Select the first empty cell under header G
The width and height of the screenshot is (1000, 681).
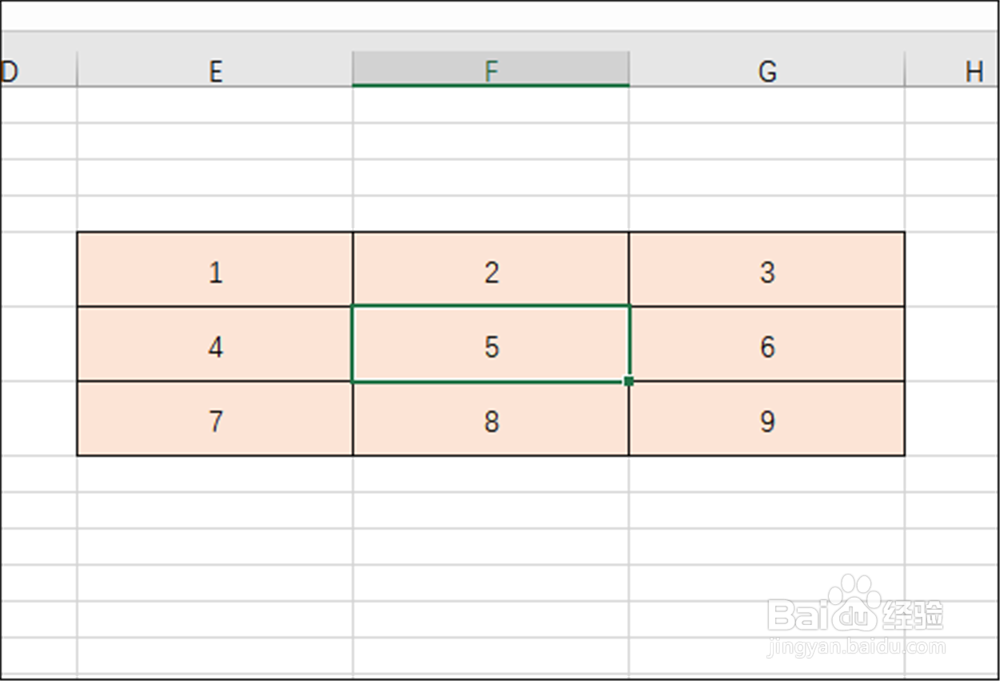767,105
